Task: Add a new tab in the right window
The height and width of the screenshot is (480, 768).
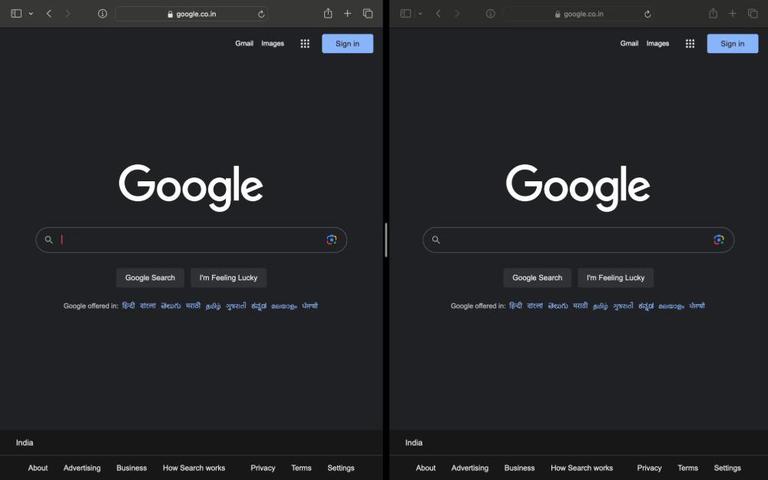Action: [732, 14]
